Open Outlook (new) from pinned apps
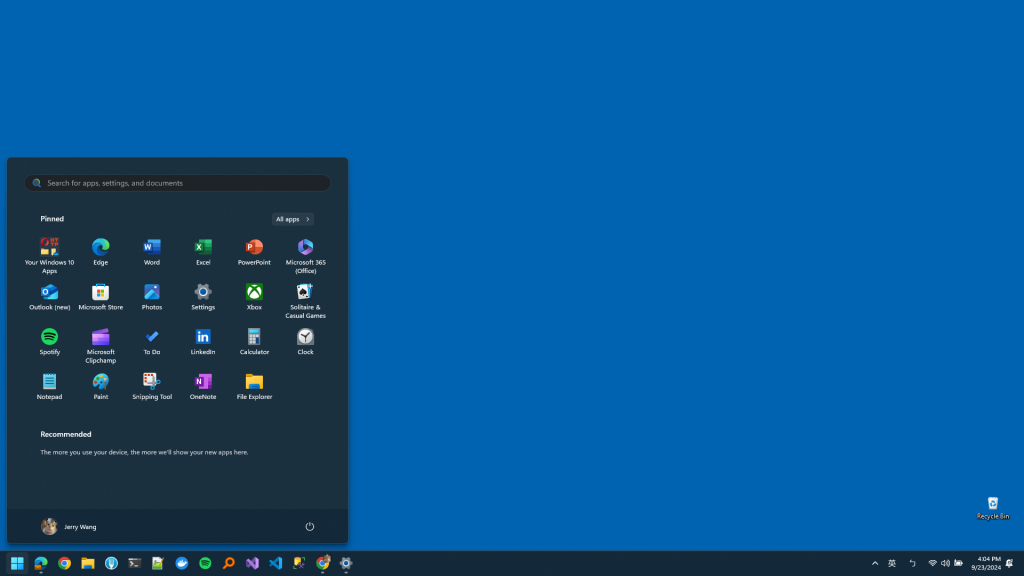Viewport: 1024px width, 576px height. tap(50, 296)
